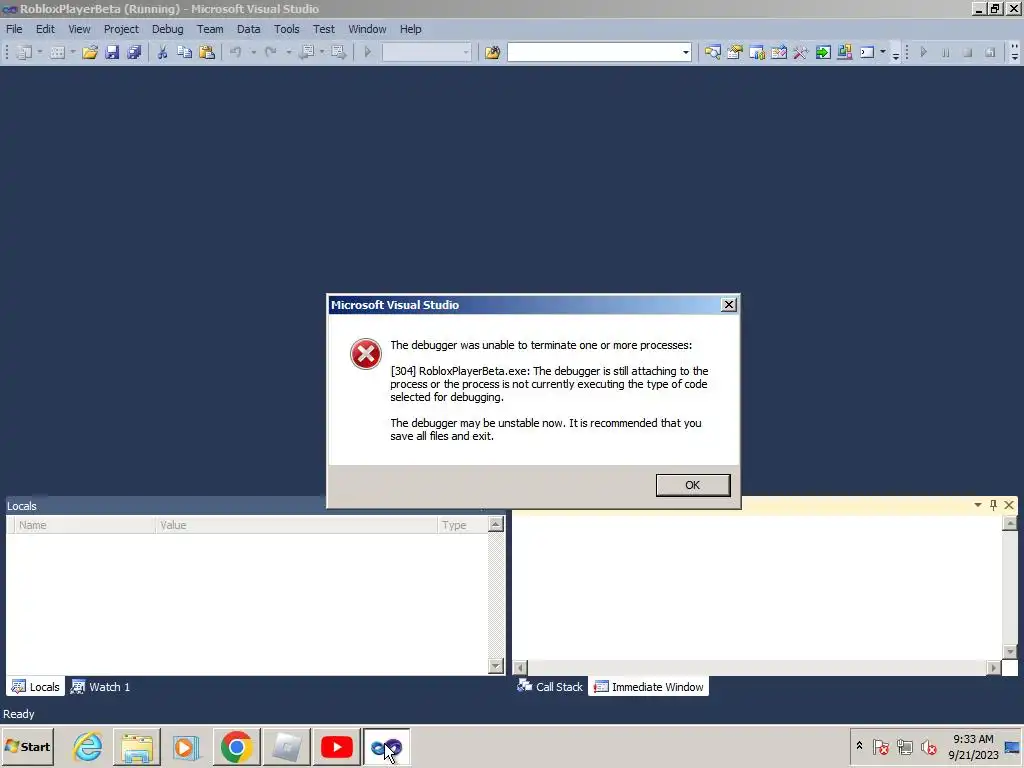Click the New Project toolbar icon
This screenshot has width=1024, height=768.
pyautogui.click(x=24, y=52)
